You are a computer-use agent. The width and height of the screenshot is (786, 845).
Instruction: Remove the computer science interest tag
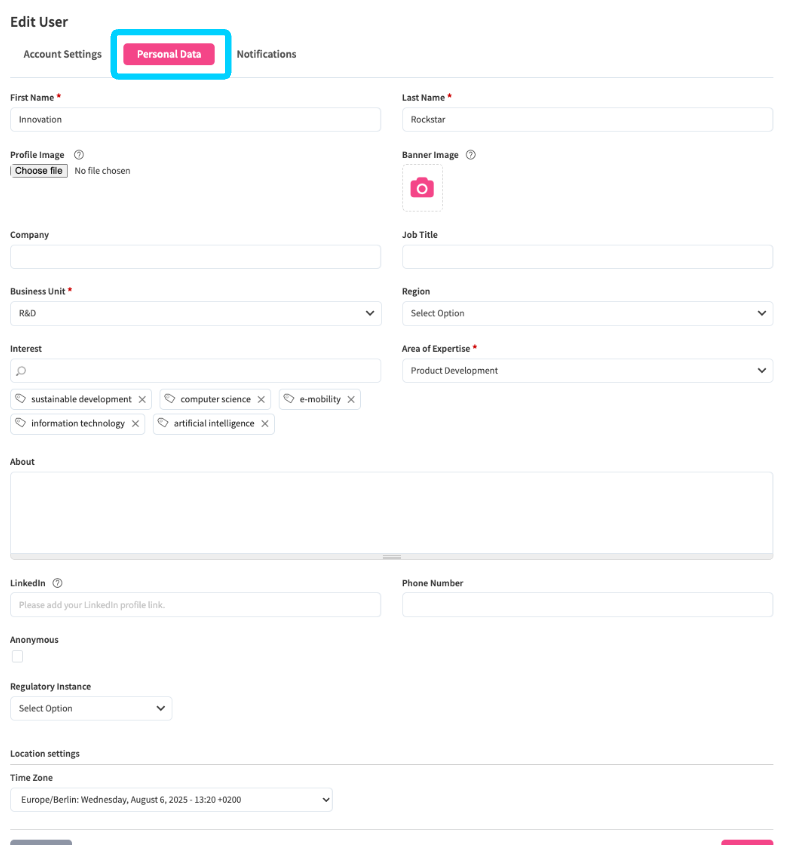pyautogui.click(x=261, y=399)
